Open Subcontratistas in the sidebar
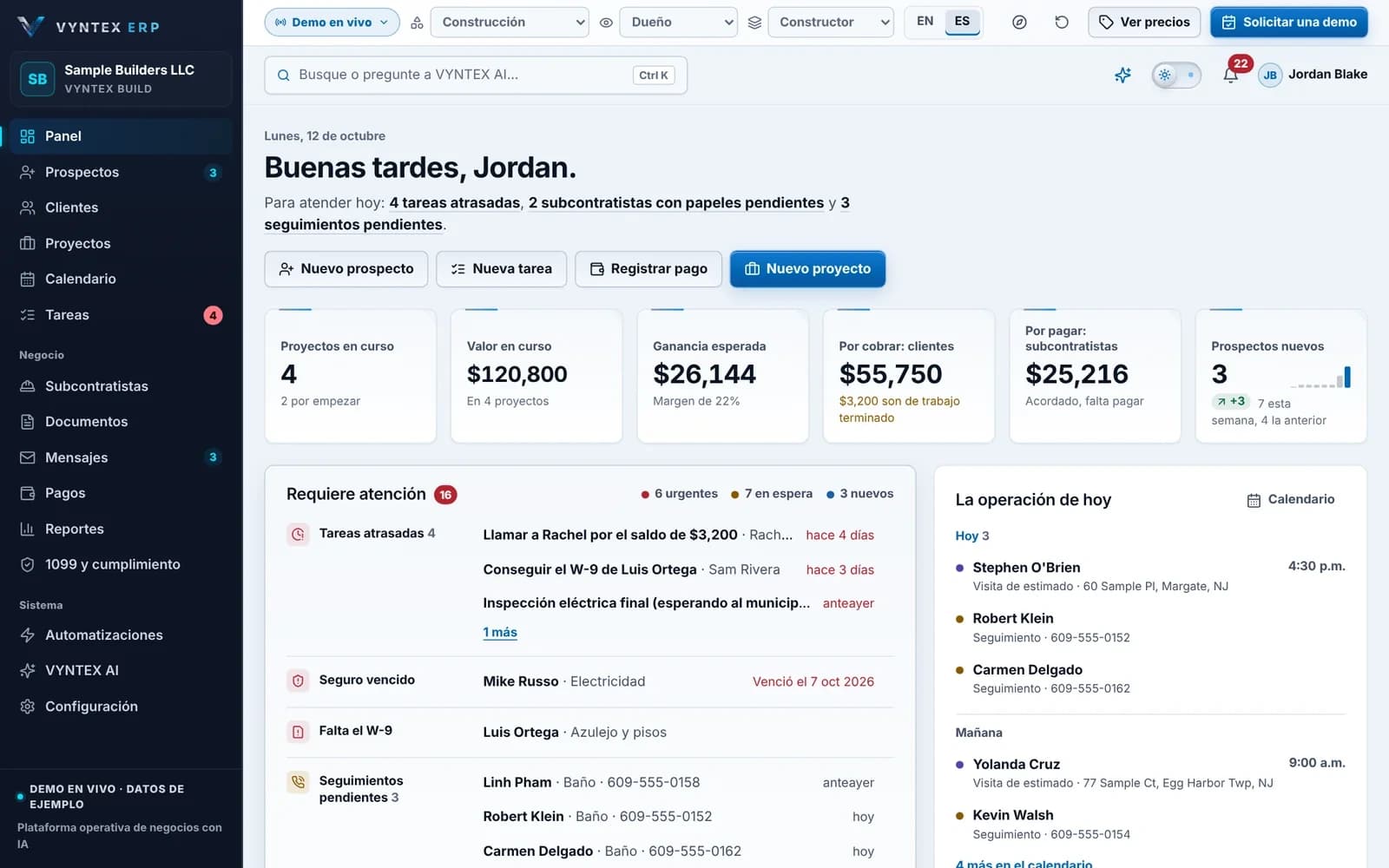The width and height of the screenshot is (1389, 868). tap(121, 386)
